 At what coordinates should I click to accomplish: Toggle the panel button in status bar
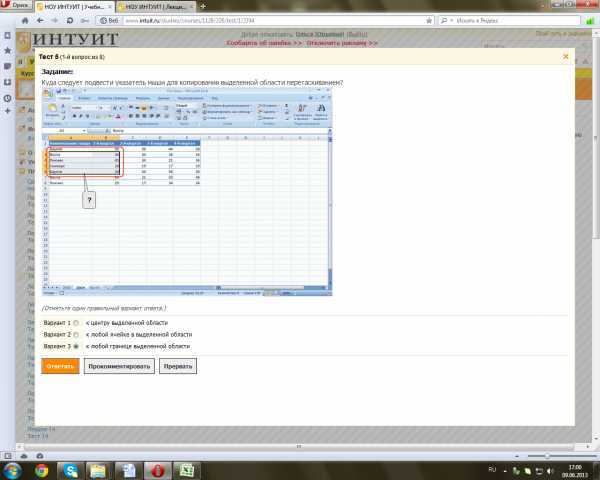coord(7,456)
